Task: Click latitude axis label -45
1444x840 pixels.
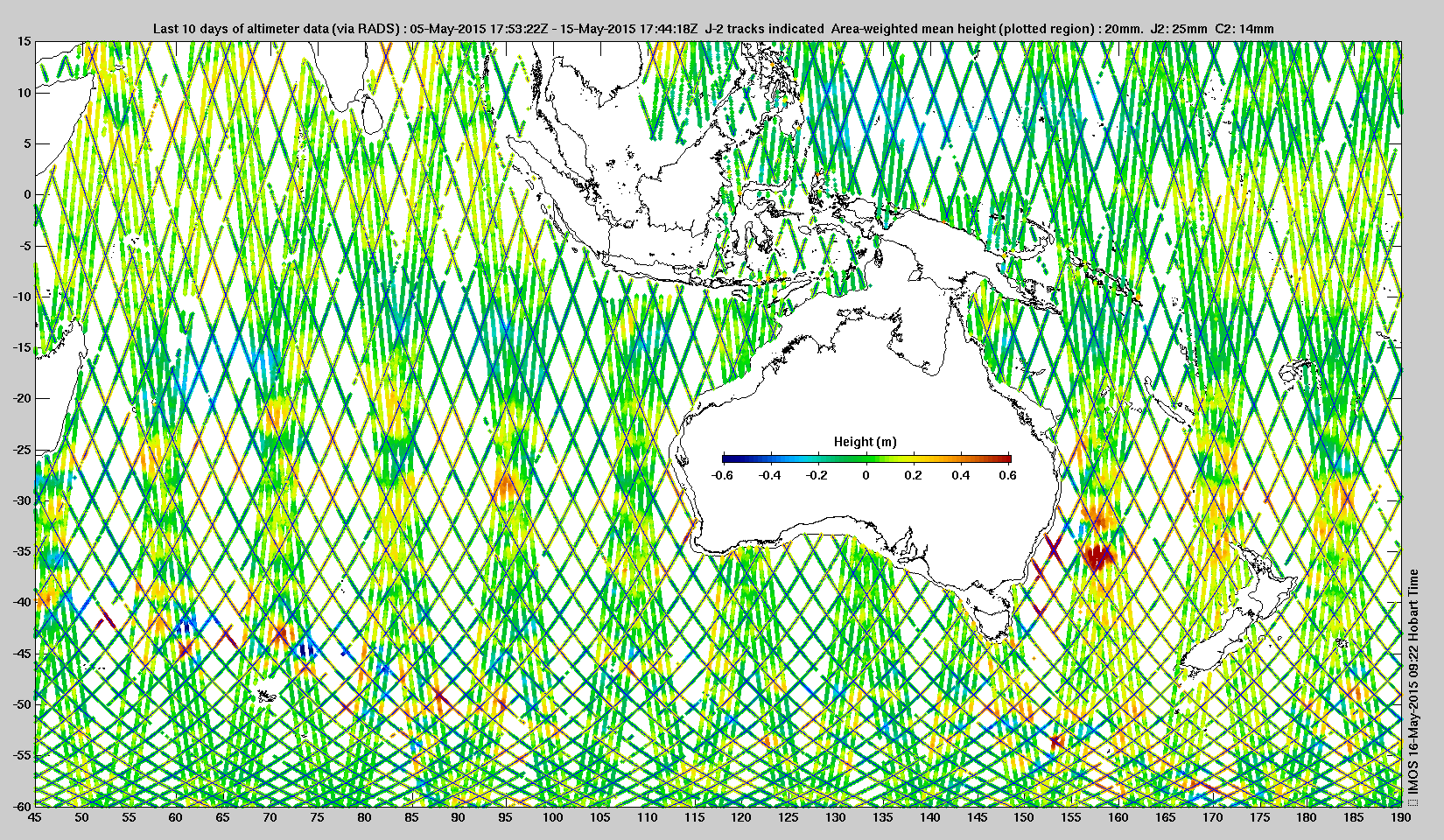Action: click(x=22, y=653)
